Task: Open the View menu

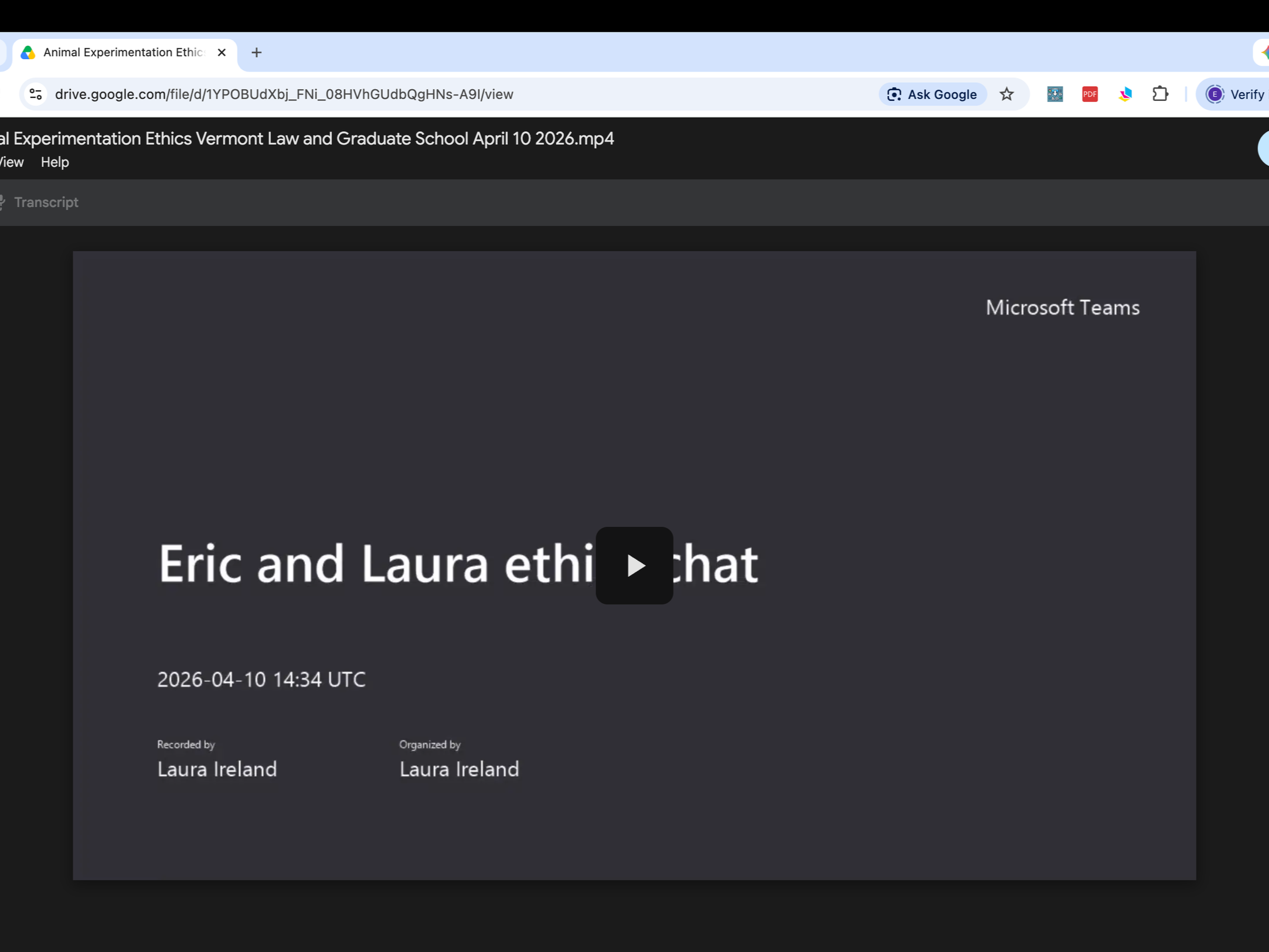Action: pos(12,162)
